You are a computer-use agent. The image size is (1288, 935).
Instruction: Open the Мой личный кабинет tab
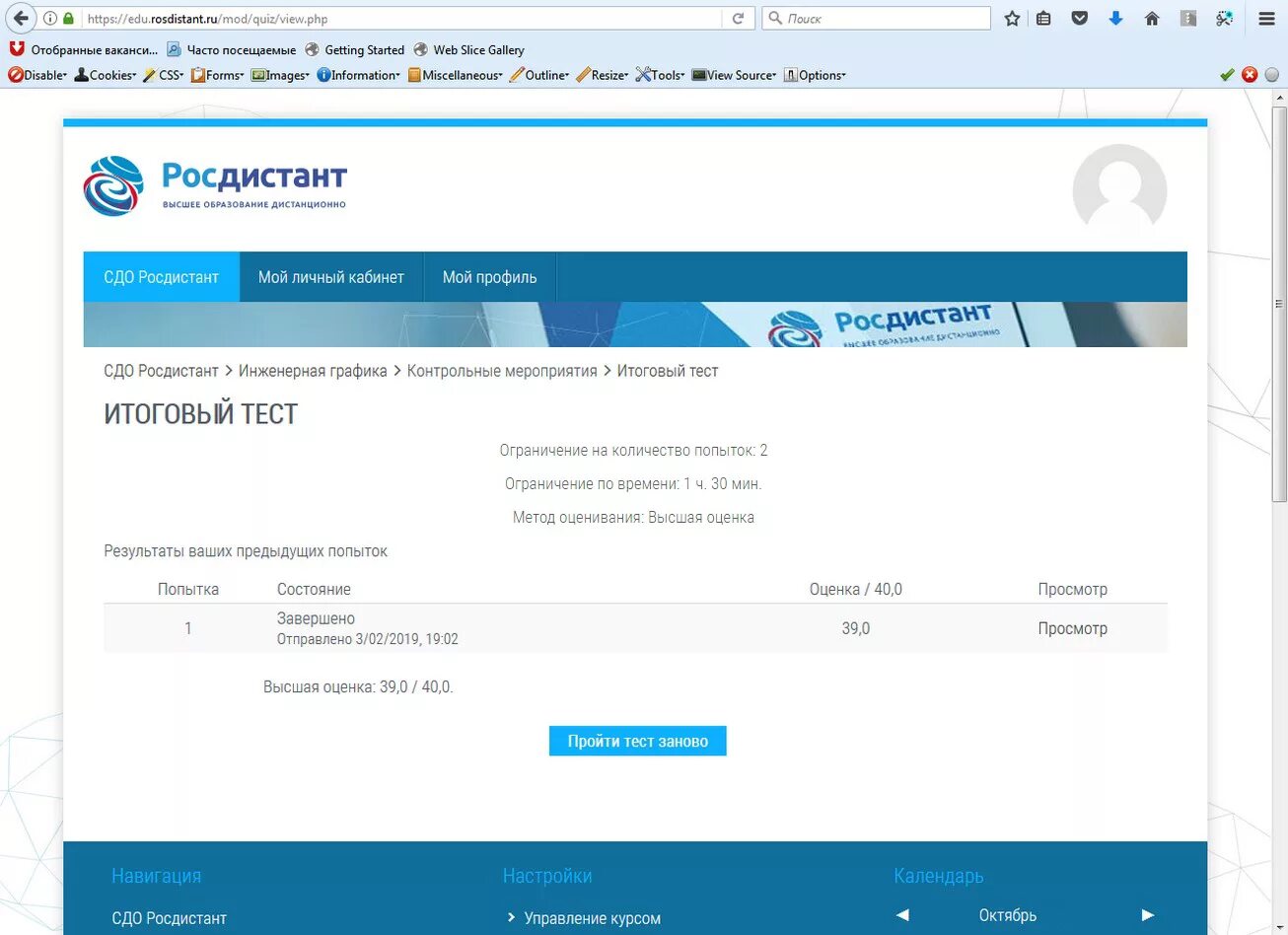coord(331,277)
